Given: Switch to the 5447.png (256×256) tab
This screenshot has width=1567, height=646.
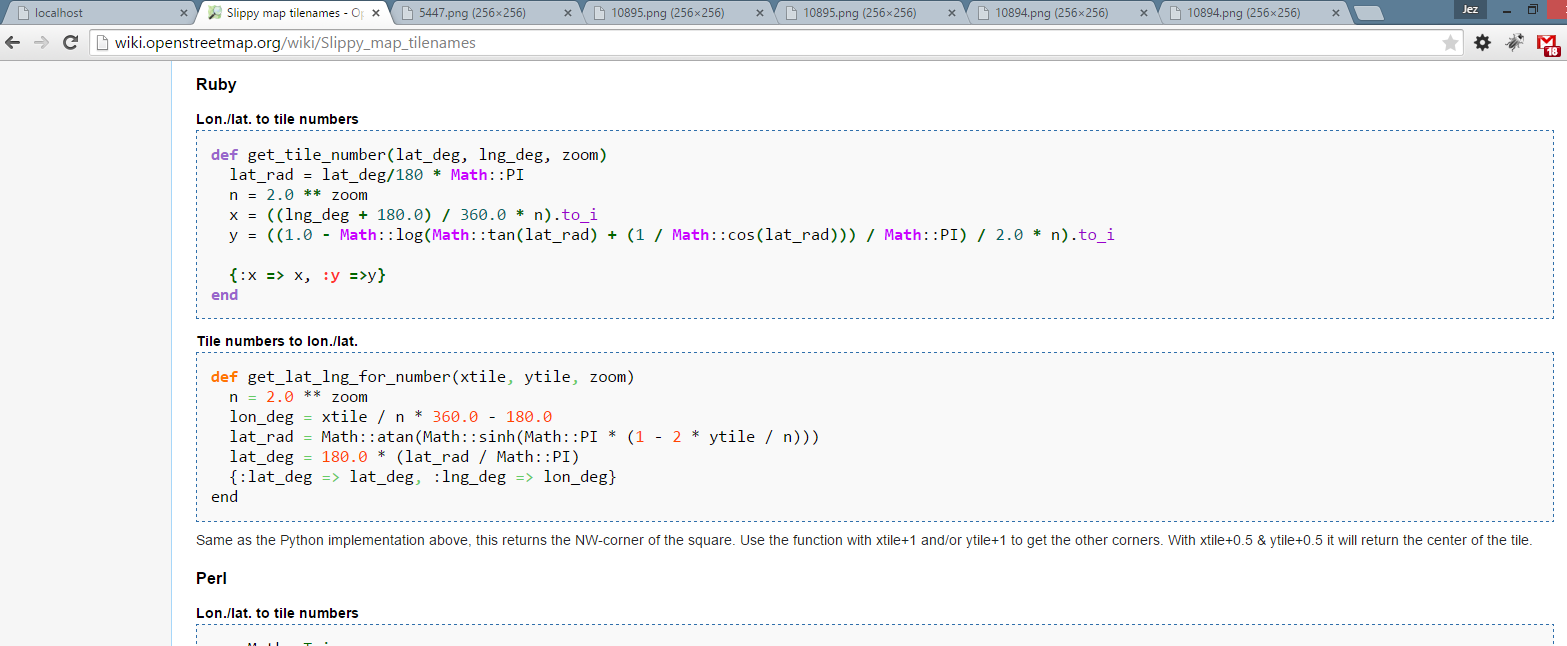Looking at the screenshot, I should point(485,13).
